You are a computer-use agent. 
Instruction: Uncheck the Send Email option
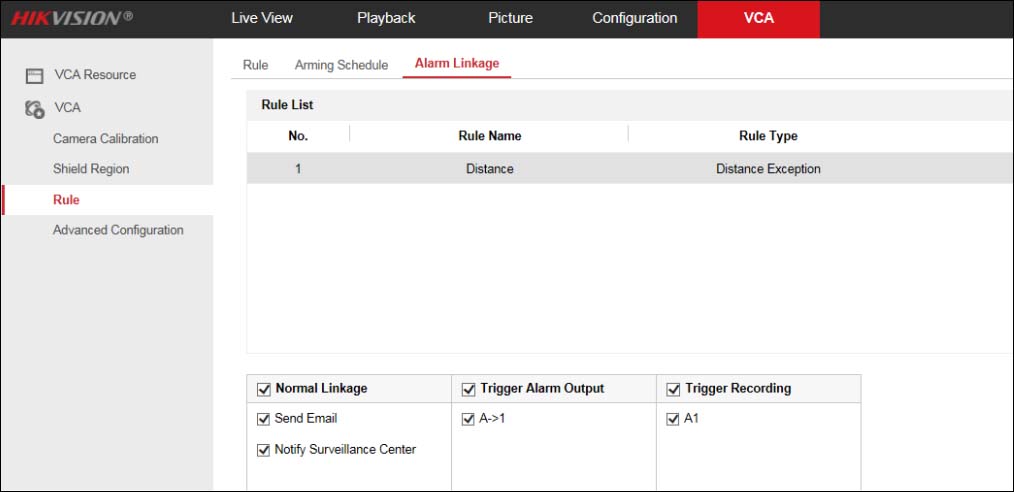[263, 419]
